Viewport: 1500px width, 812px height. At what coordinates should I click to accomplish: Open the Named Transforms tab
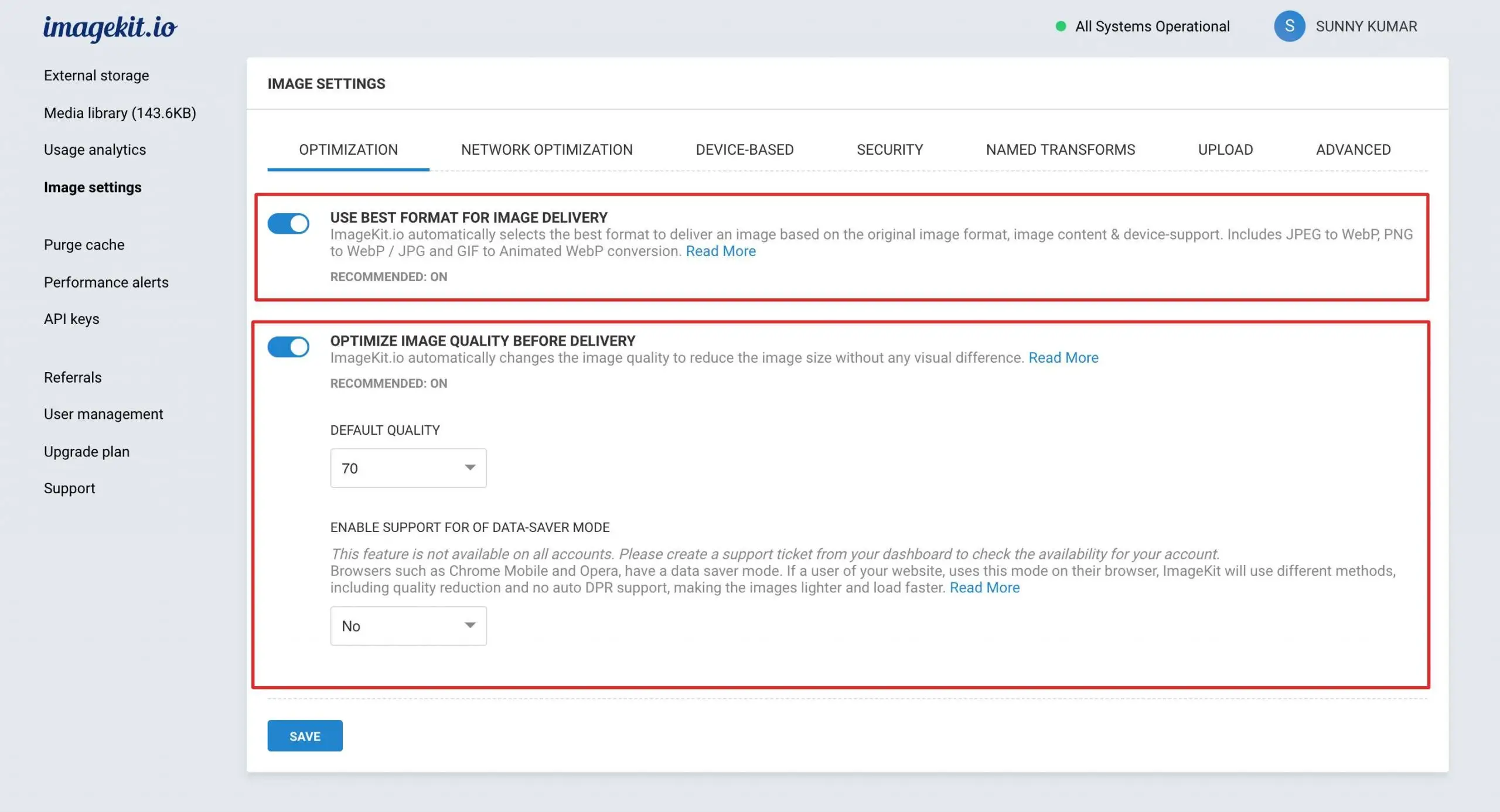coord(1061,149)
